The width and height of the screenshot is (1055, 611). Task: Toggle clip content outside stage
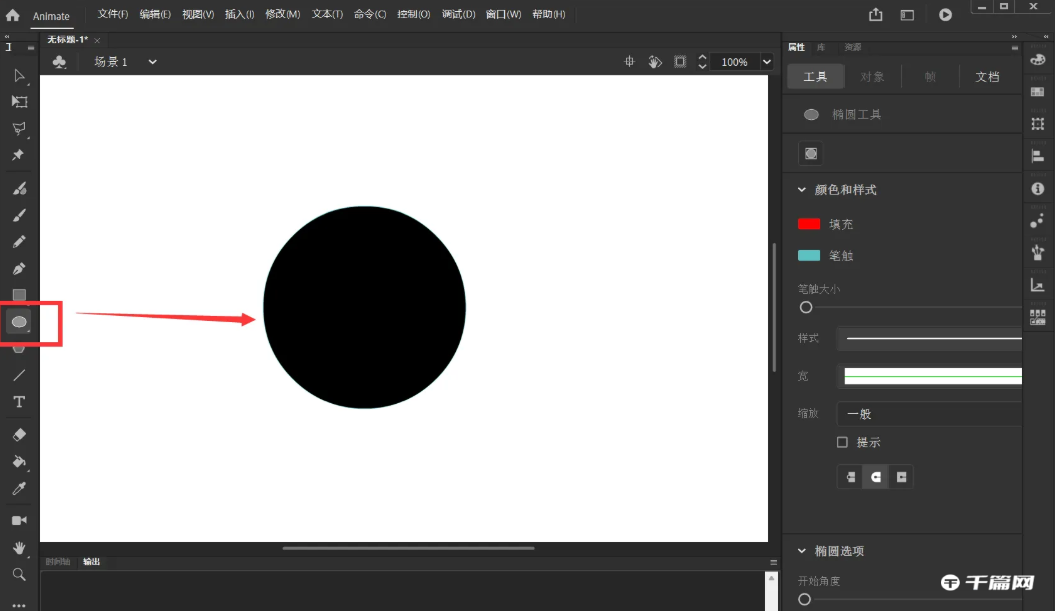pos(680,62)
